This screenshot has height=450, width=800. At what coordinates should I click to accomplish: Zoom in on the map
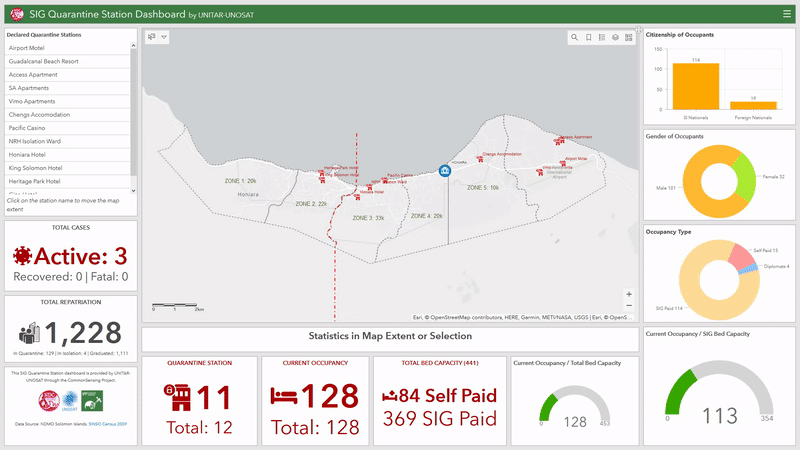(x=628, y=295)
